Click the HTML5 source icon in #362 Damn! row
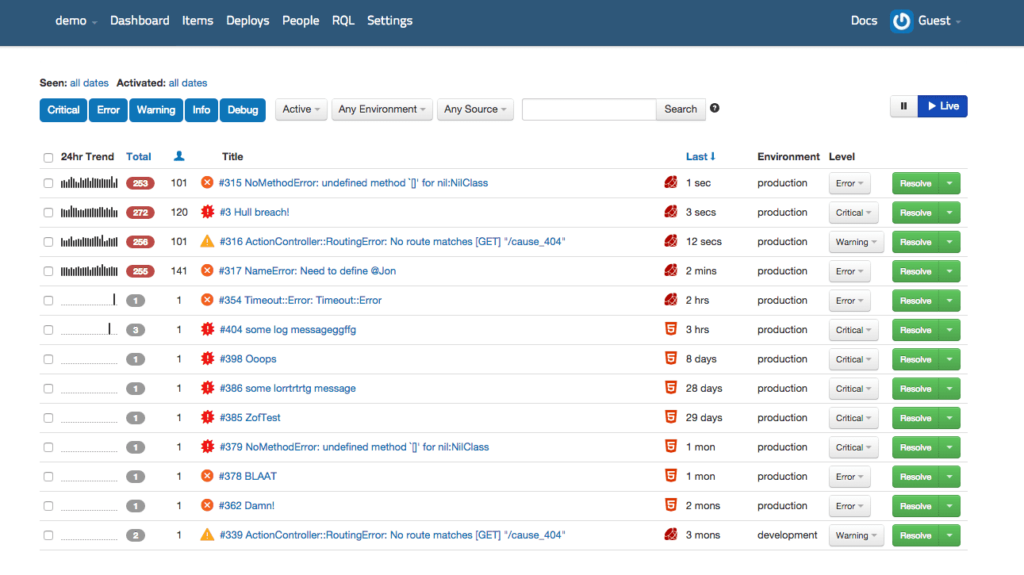Image resolution: width=1024 pixels, height=575 pixels. [x=671, y=505]
